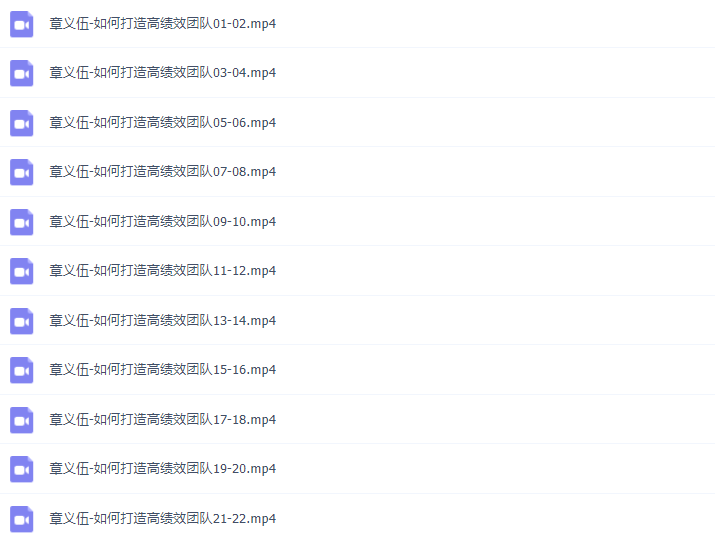Click the purple video icon for 09-10.mp4
The image size is (715, 539).
21,222
